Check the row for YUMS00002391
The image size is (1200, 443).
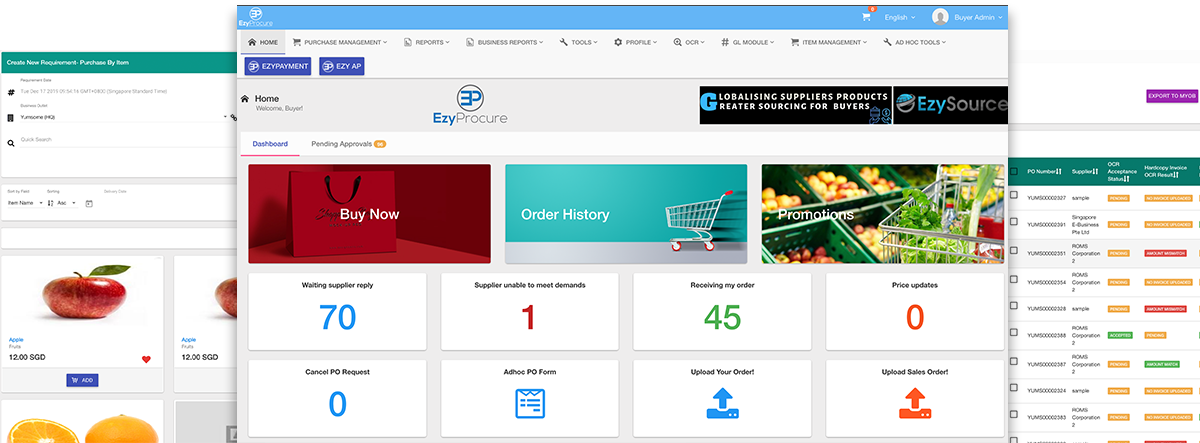tap(1015, 224)
